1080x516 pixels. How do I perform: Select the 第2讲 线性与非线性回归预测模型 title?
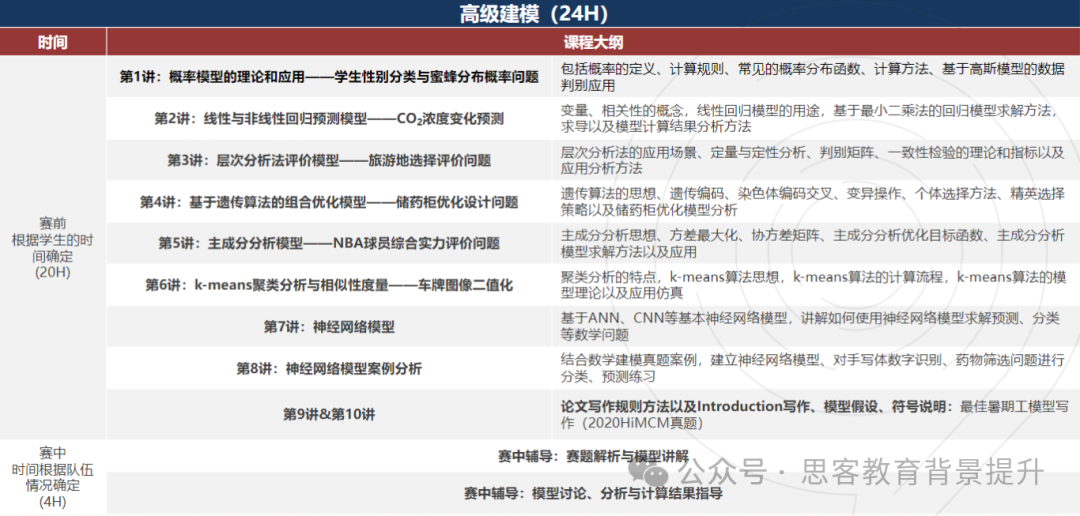(x=329, y=119)
